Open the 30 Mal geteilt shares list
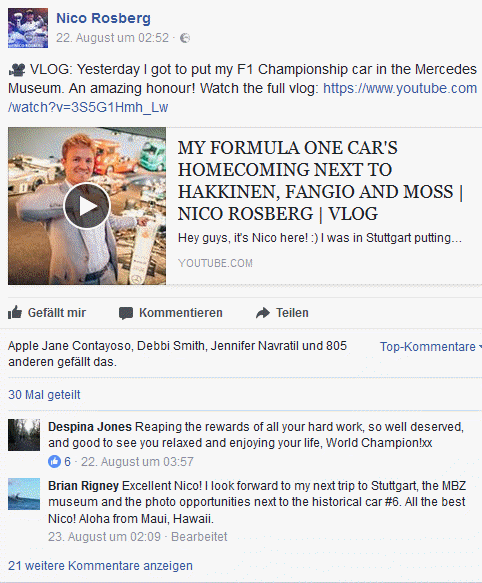The image size is (482, 583). (44, 394)
